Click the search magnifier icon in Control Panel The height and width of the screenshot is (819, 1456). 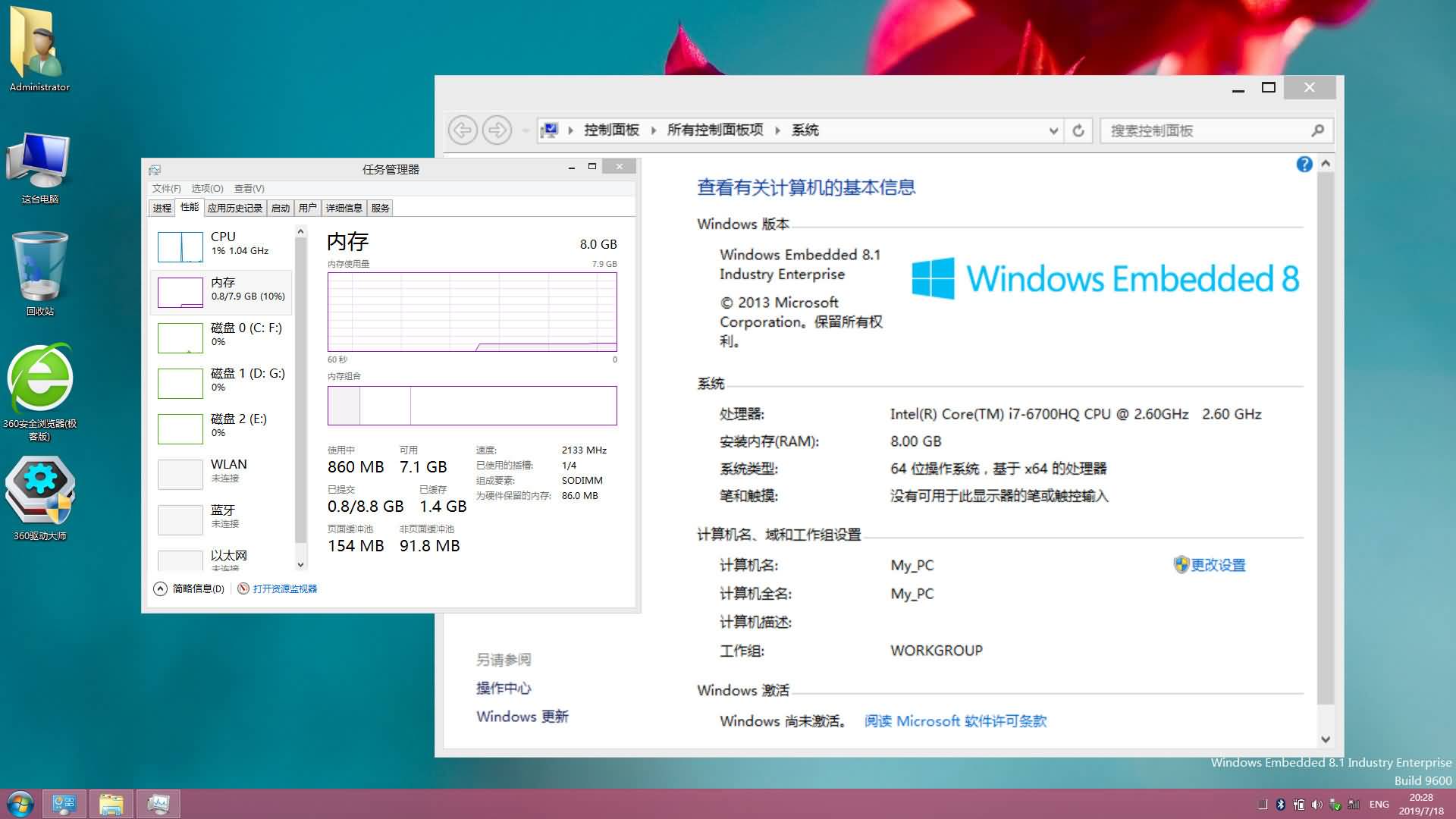(1317, 130)
